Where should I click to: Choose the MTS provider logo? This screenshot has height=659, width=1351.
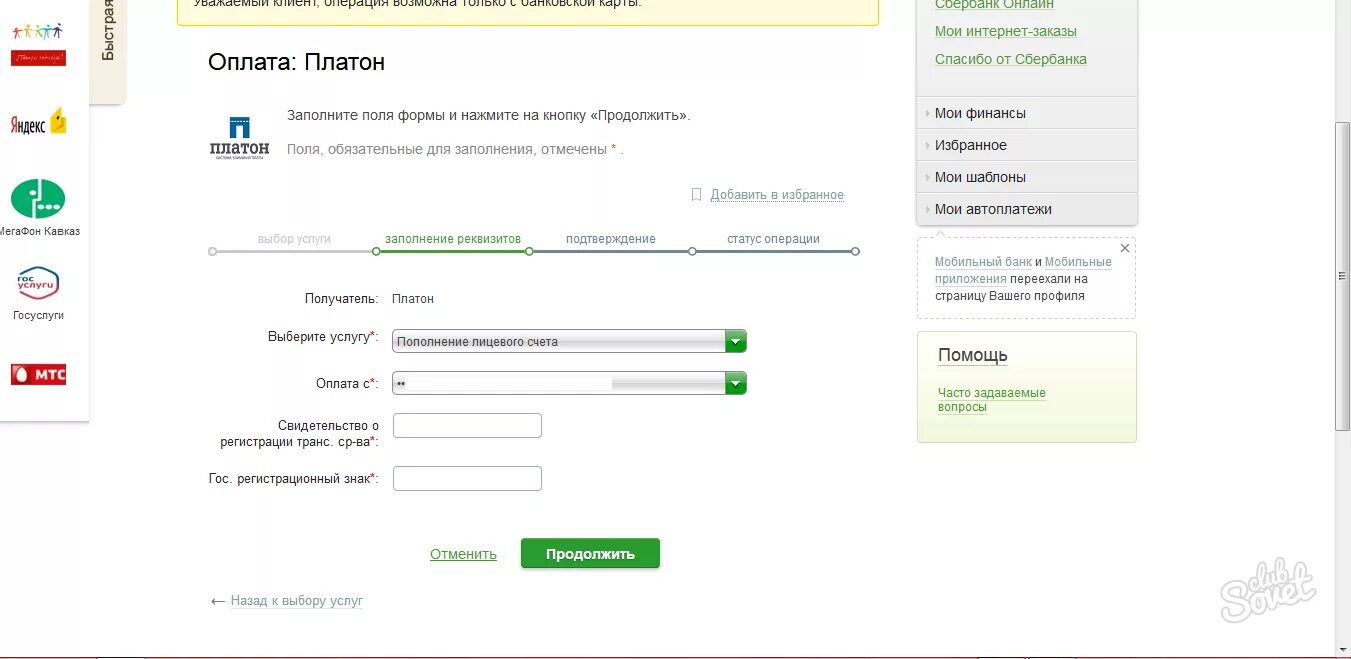[x=38, y=375]
